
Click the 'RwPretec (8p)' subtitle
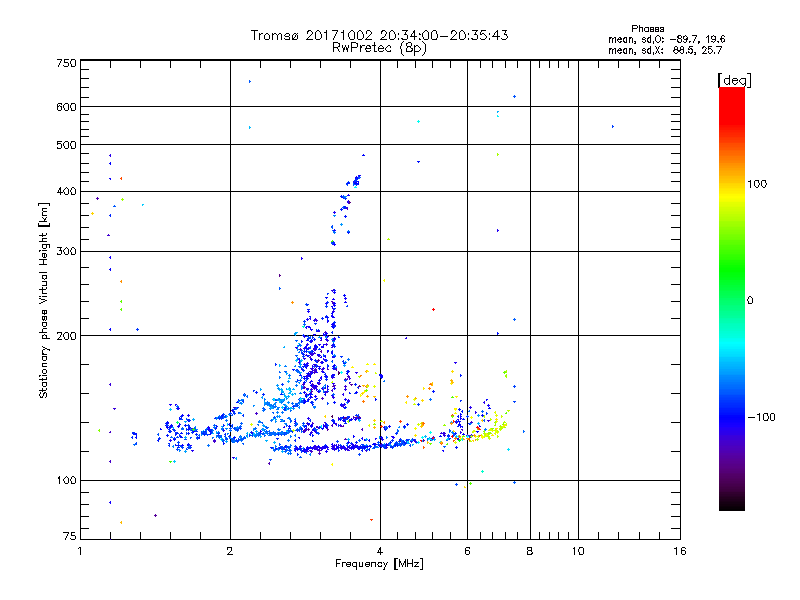(x=379, y=48)
